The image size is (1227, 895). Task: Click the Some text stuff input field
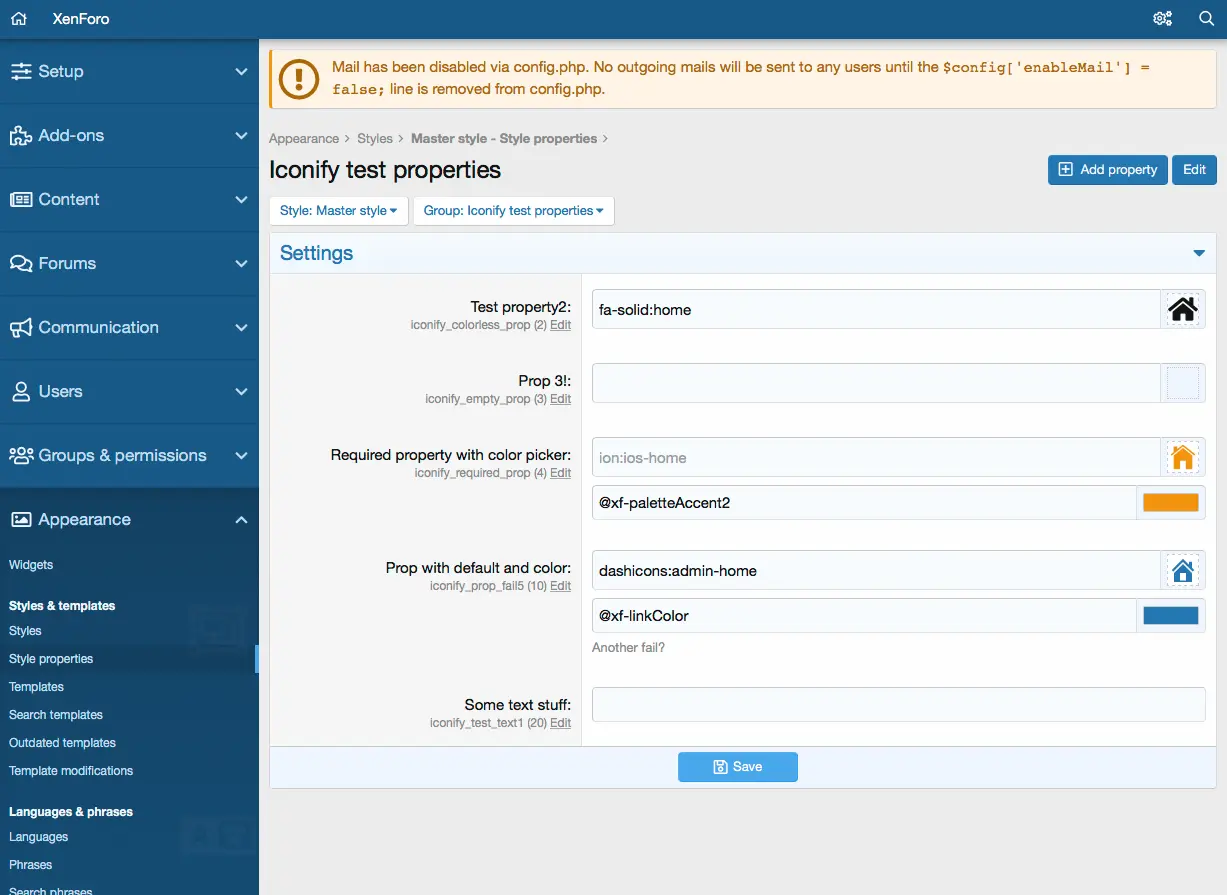tap(897, 704)
